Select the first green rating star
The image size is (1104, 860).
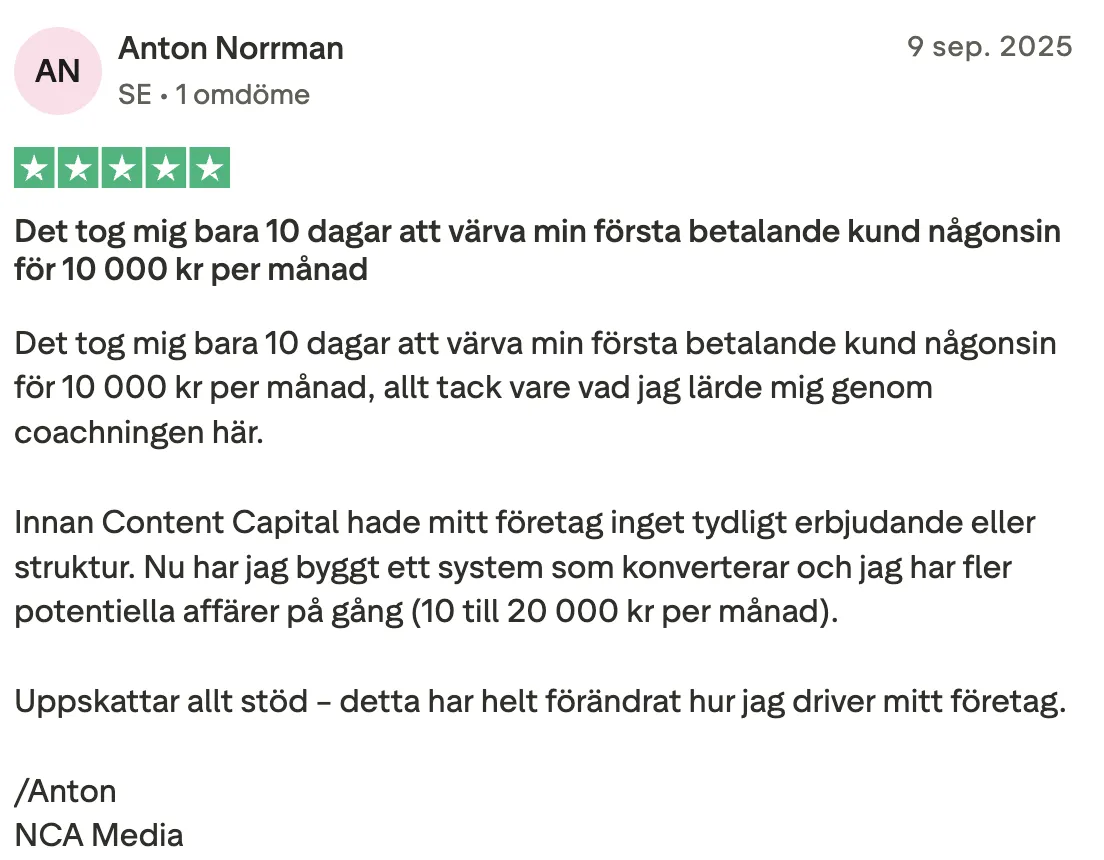(x=34, y=168)
